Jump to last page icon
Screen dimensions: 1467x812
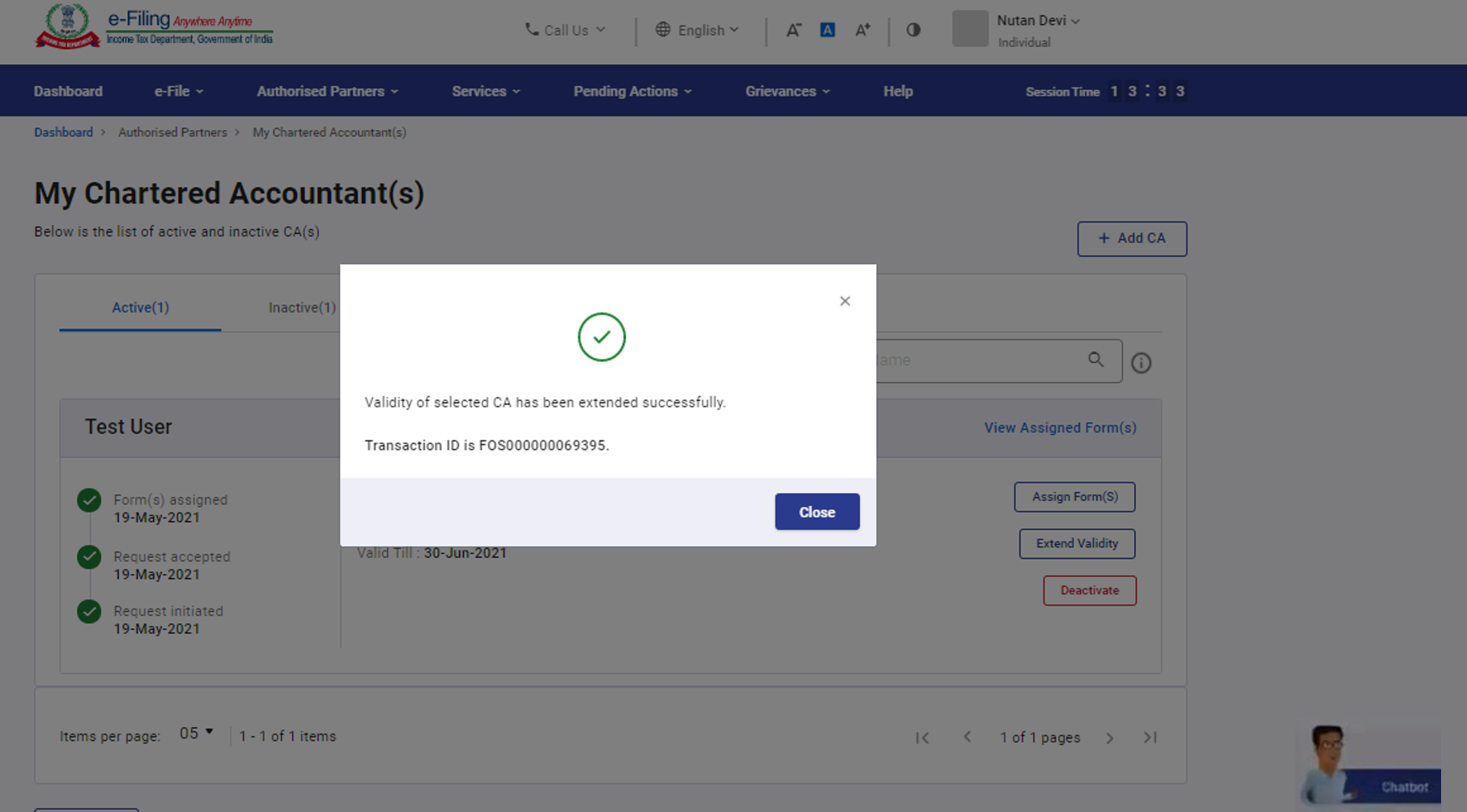1150,738
